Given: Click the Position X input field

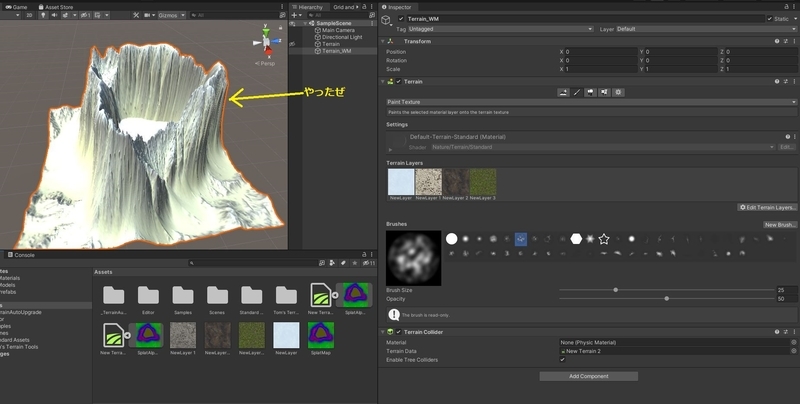Looking at the screenshot, I should (600, 52).
